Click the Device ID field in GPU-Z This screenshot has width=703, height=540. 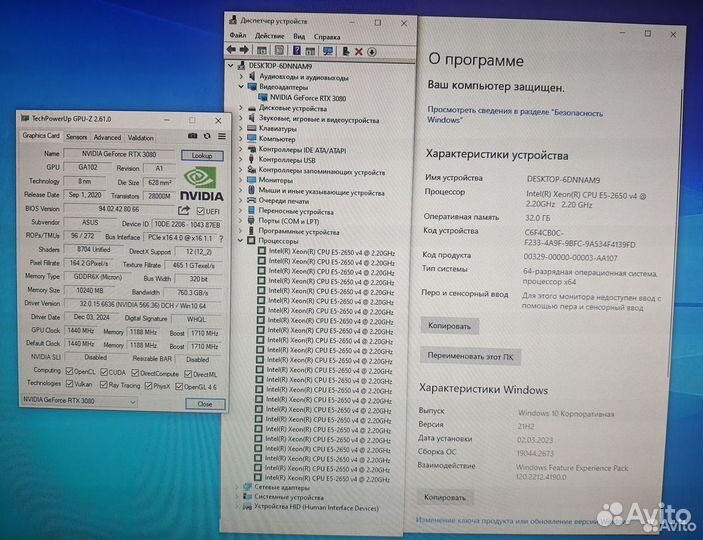pos(187,224)
